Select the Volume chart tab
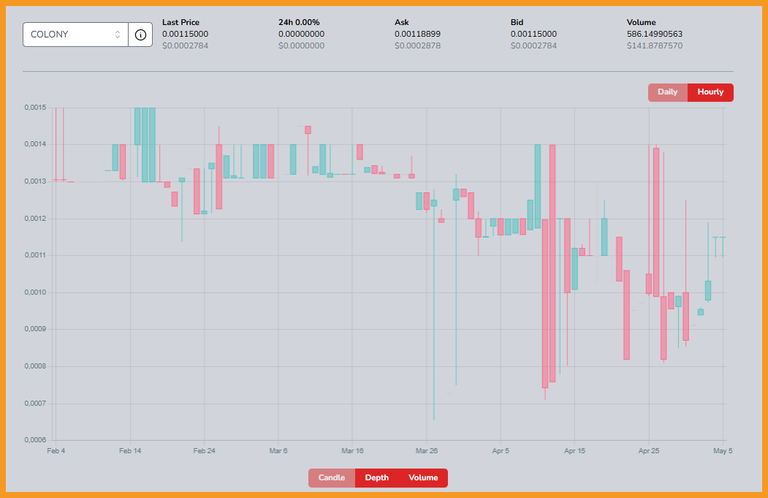 click(423, 478)
